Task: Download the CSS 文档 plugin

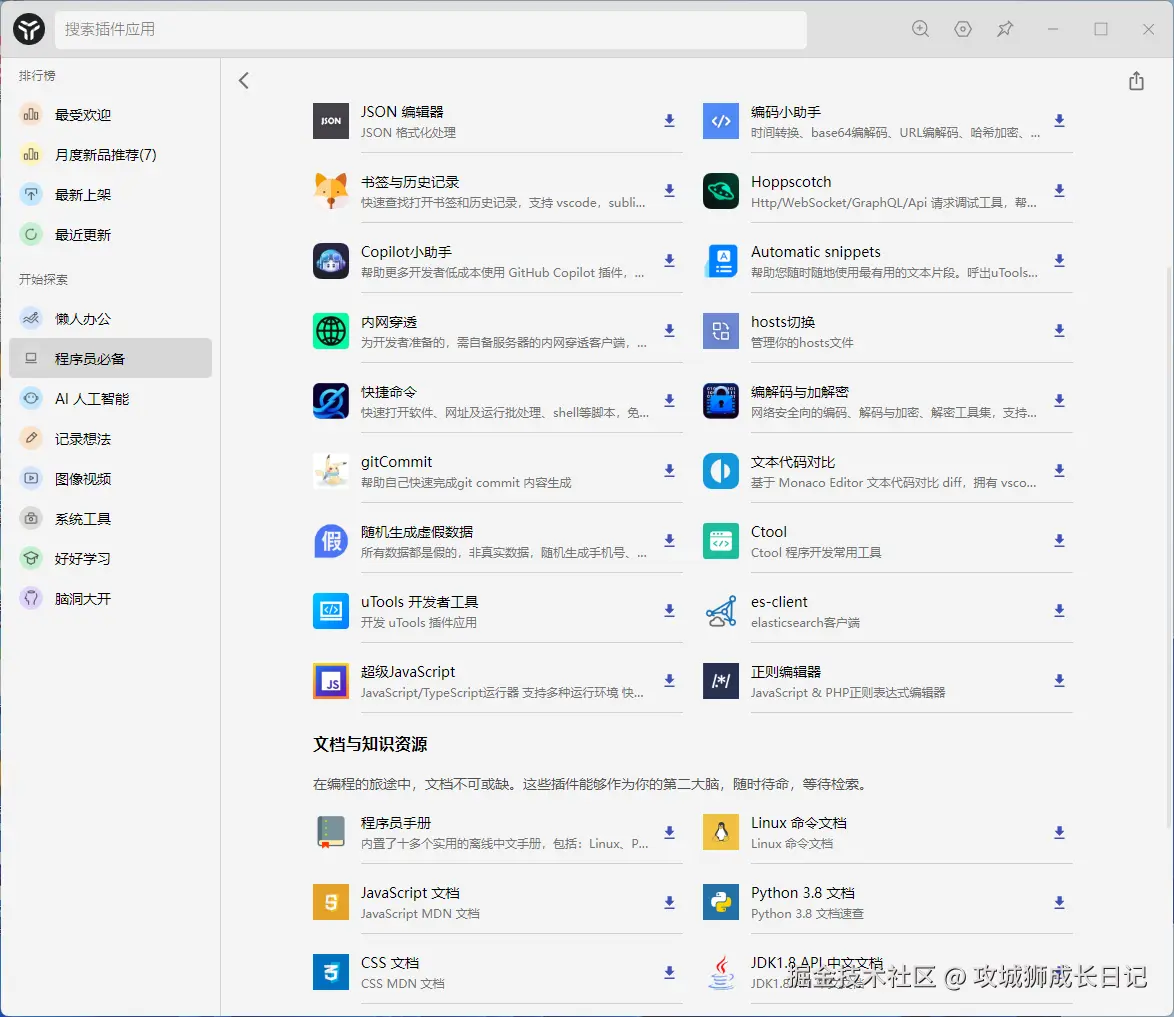Action: tap(669, 972)
